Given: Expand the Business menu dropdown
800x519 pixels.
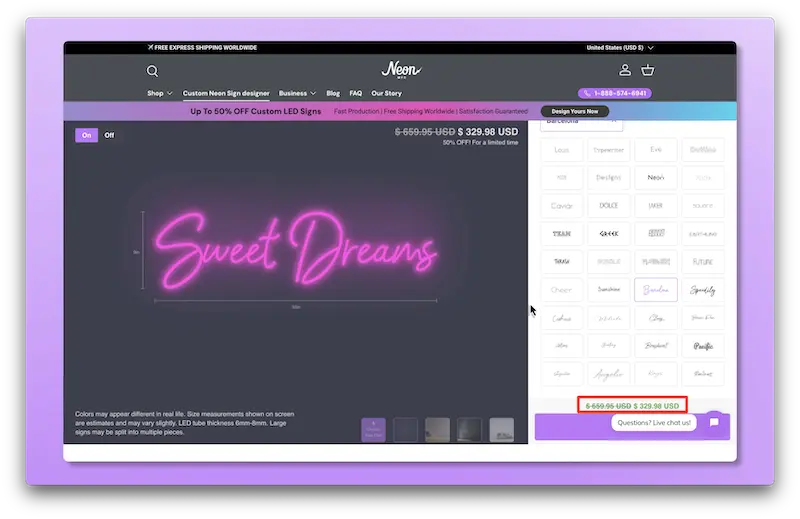Looking at the screenshot, I should pyautogui.click(x=297, y=93).
